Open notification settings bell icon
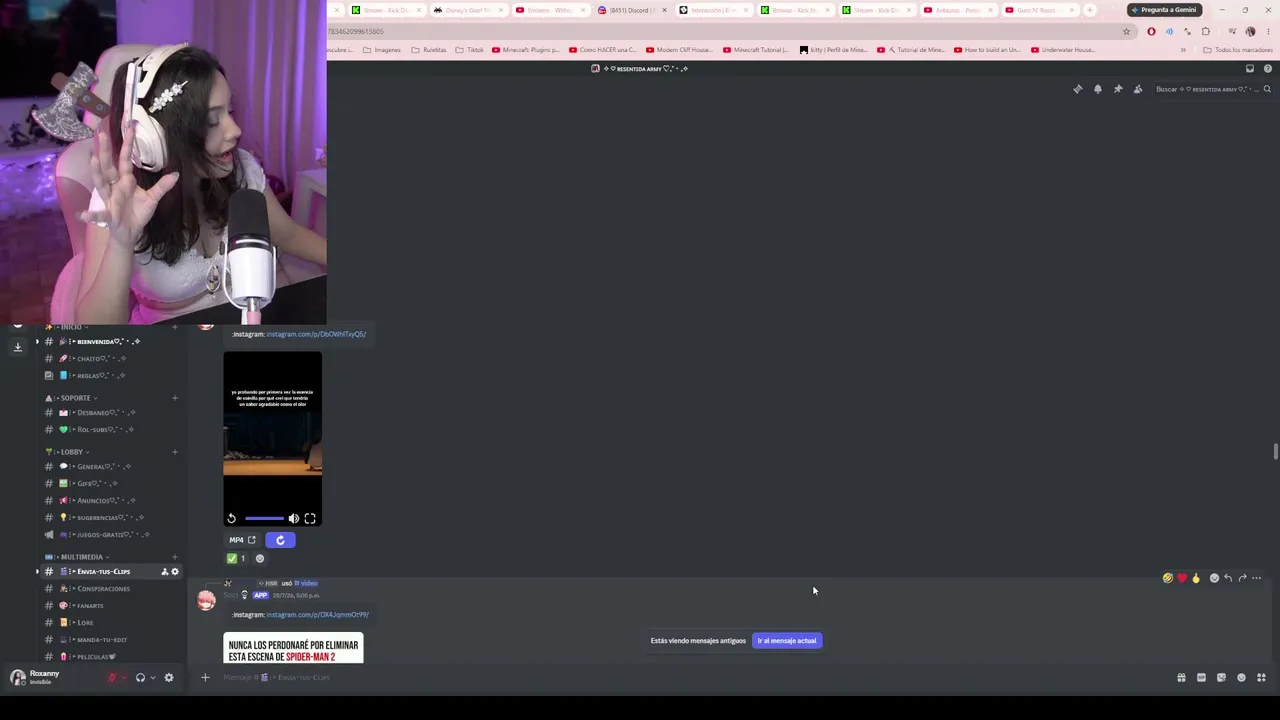The height and width of the screenshot is (720, 1280). (1097, 89)
